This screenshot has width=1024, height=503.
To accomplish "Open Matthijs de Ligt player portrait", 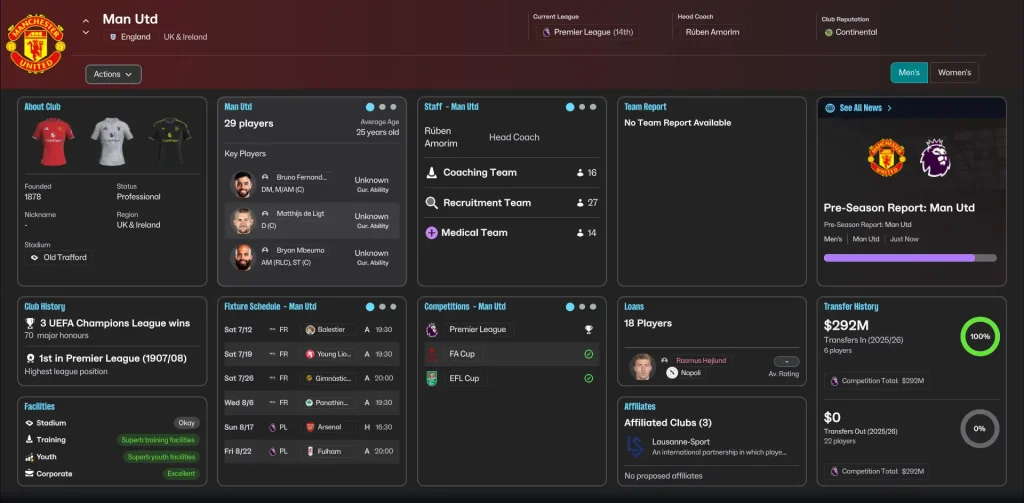I will tap(242, 221).
